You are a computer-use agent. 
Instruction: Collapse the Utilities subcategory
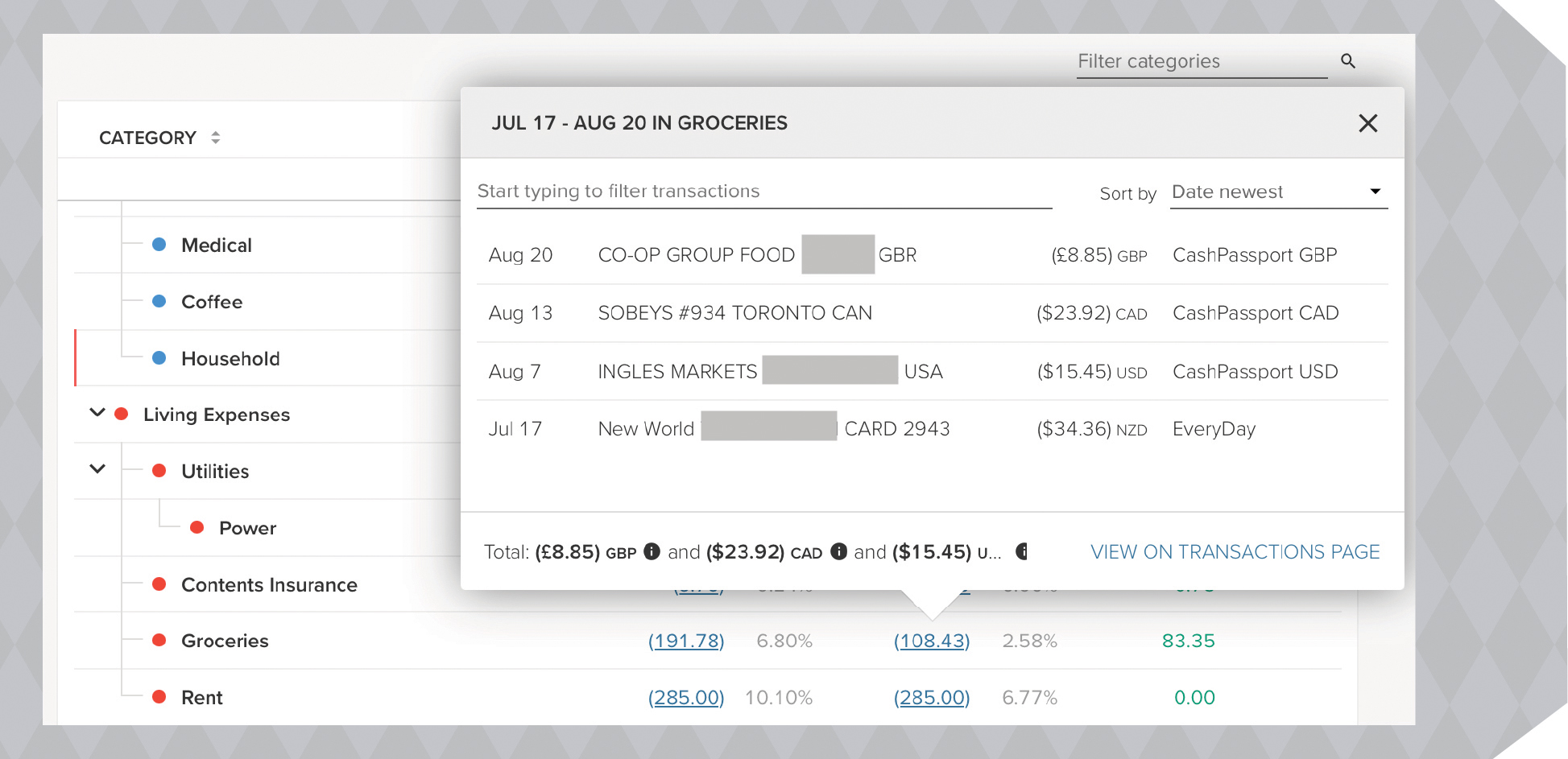(x=97, y=469)
